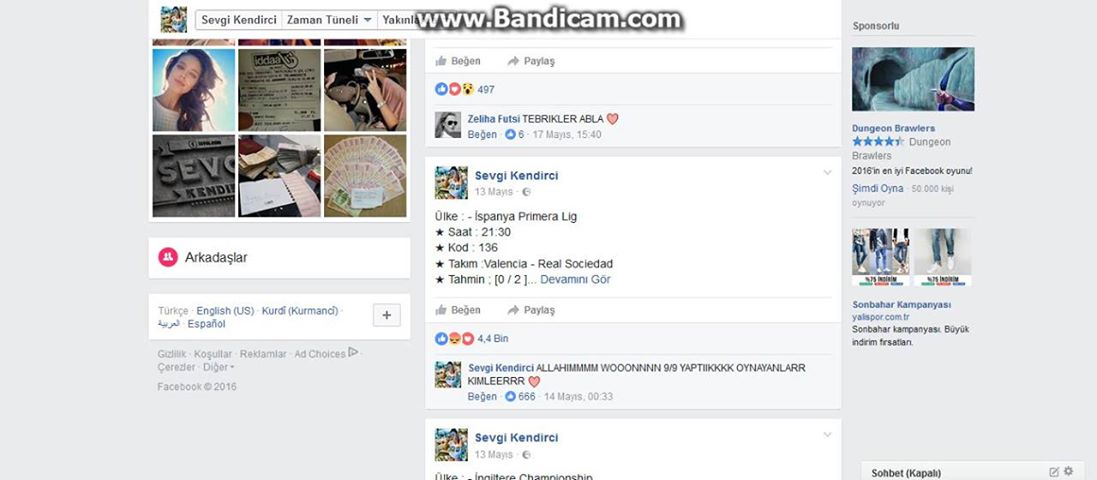Image resolution: width=1097 pixels, height=480 pixels.
Task: Open the Ad Choices triangle icon
Action: [353, 352]
